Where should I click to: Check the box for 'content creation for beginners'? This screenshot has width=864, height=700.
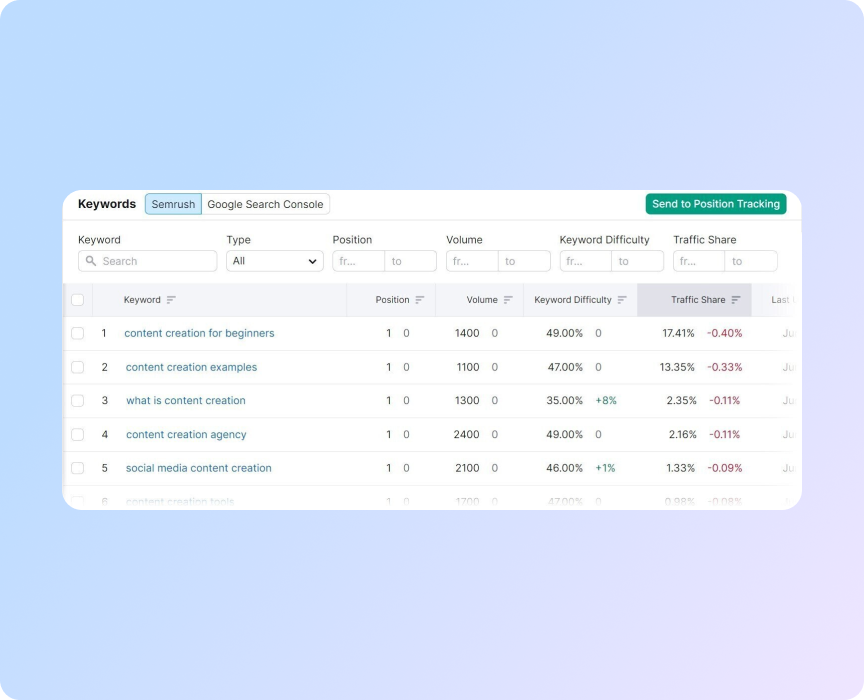78,333
